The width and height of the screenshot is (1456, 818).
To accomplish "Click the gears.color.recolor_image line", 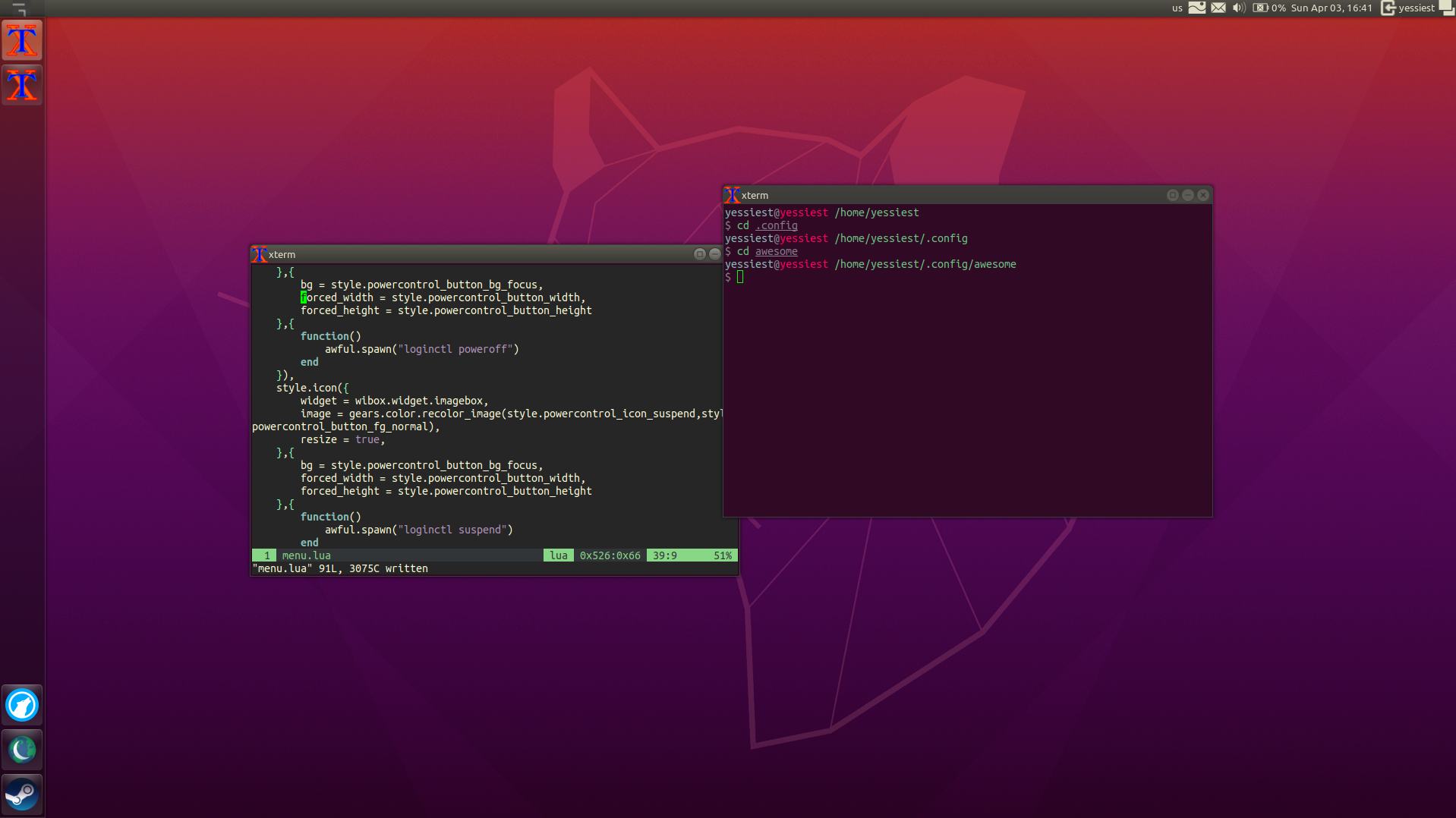I will pyautogui.click(x=511, y=414).
